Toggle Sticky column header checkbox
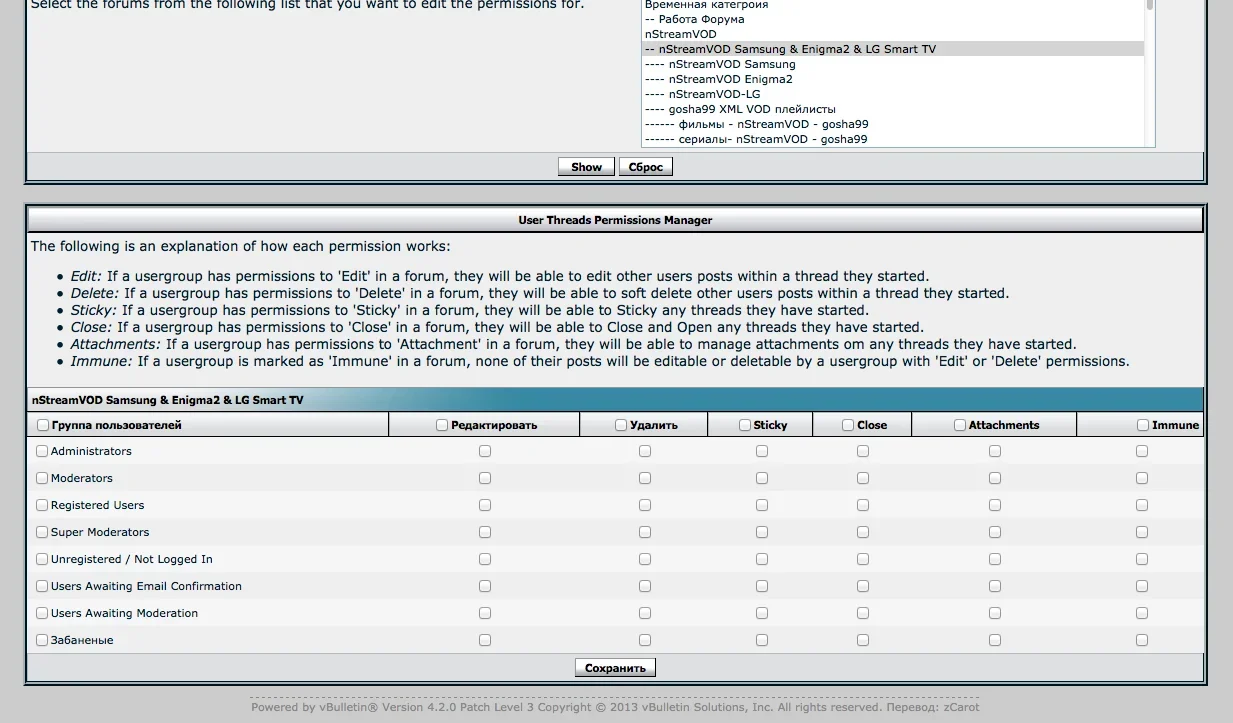 click(745, 425)
